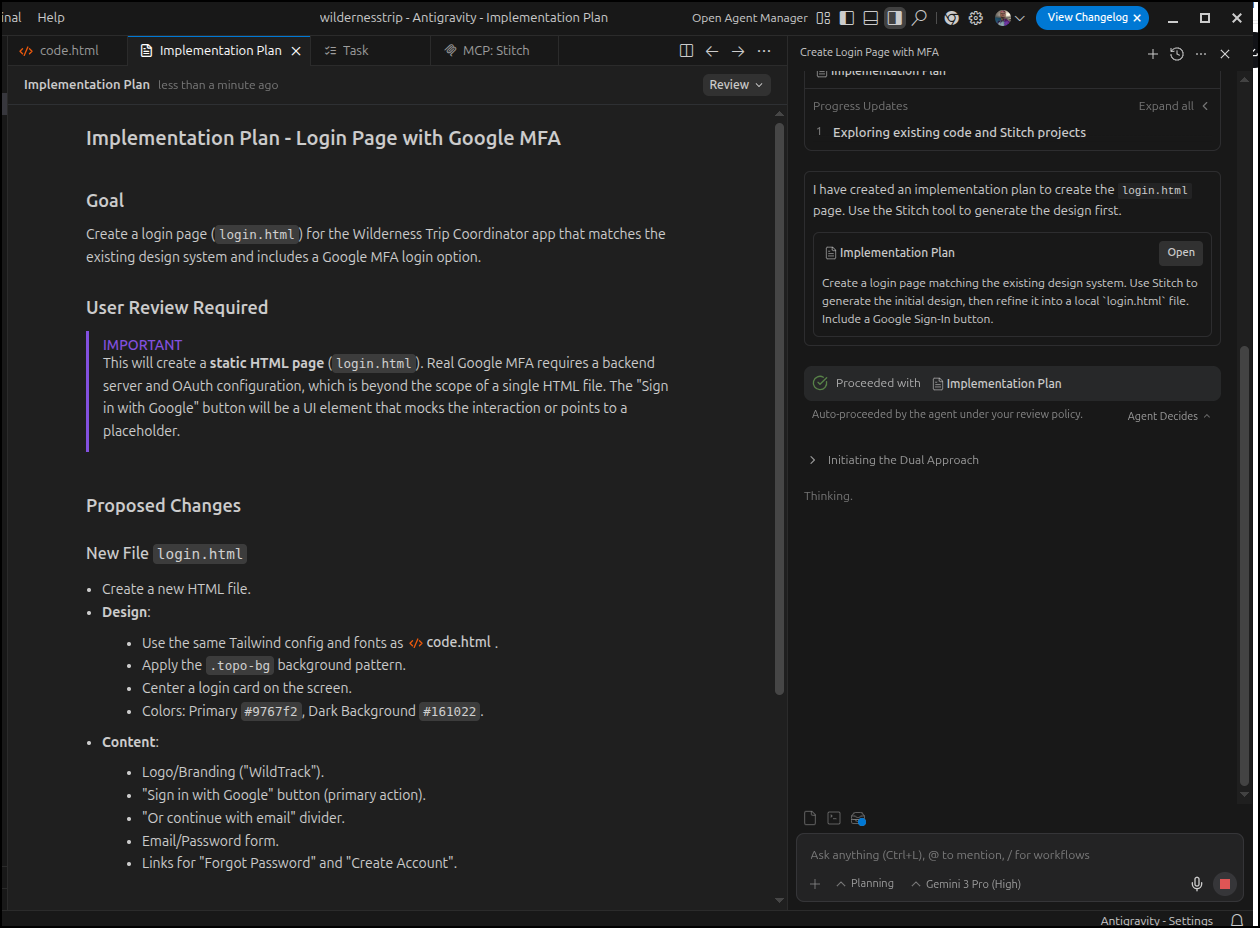Switch to the MCP: Stitch tab
Screen dimensions: 1260x928
pyautogui.click(x=495, y=50)
